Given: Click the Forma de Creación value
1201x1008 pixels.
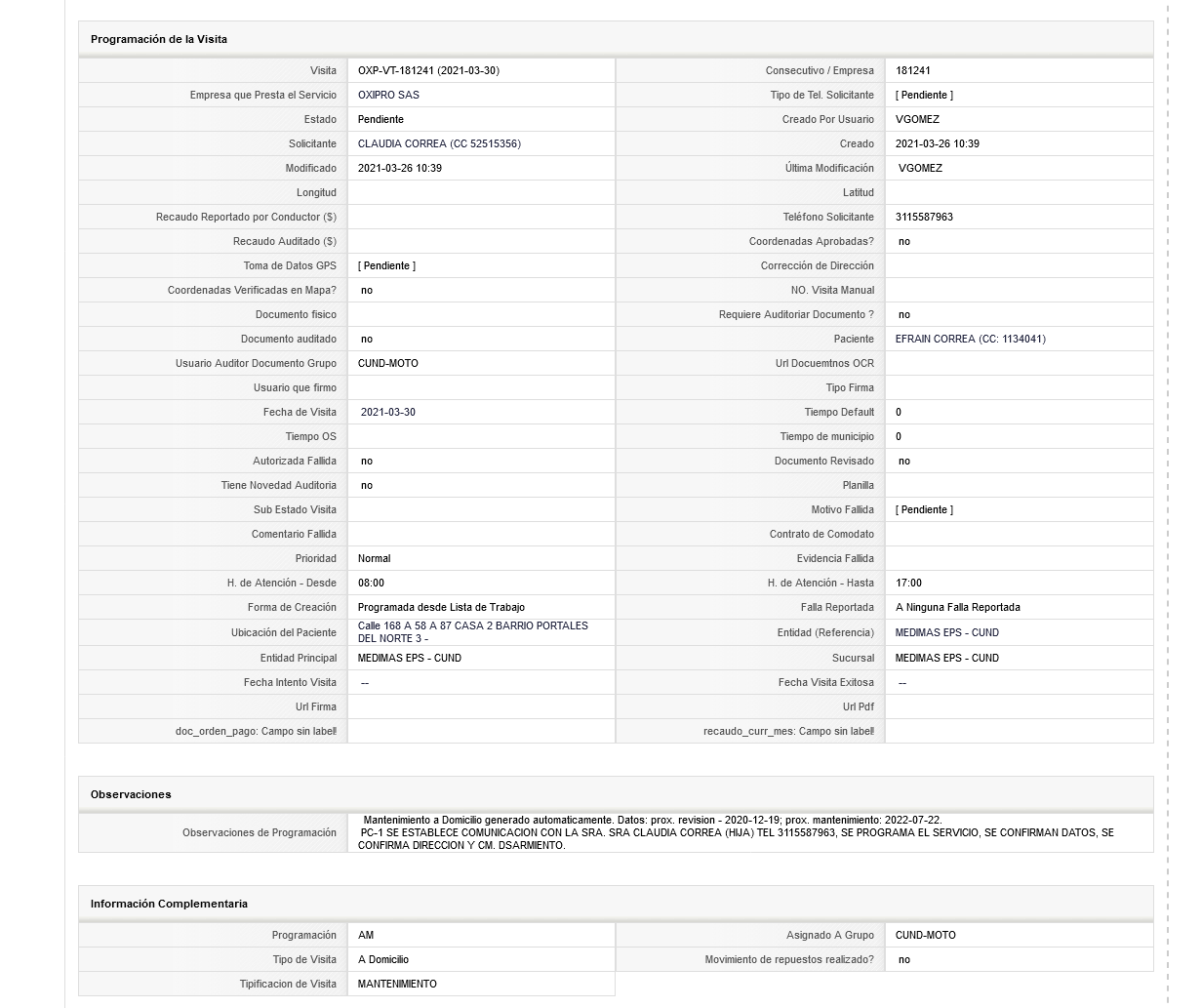Looking at the screenshot, I should pos(441,607).
